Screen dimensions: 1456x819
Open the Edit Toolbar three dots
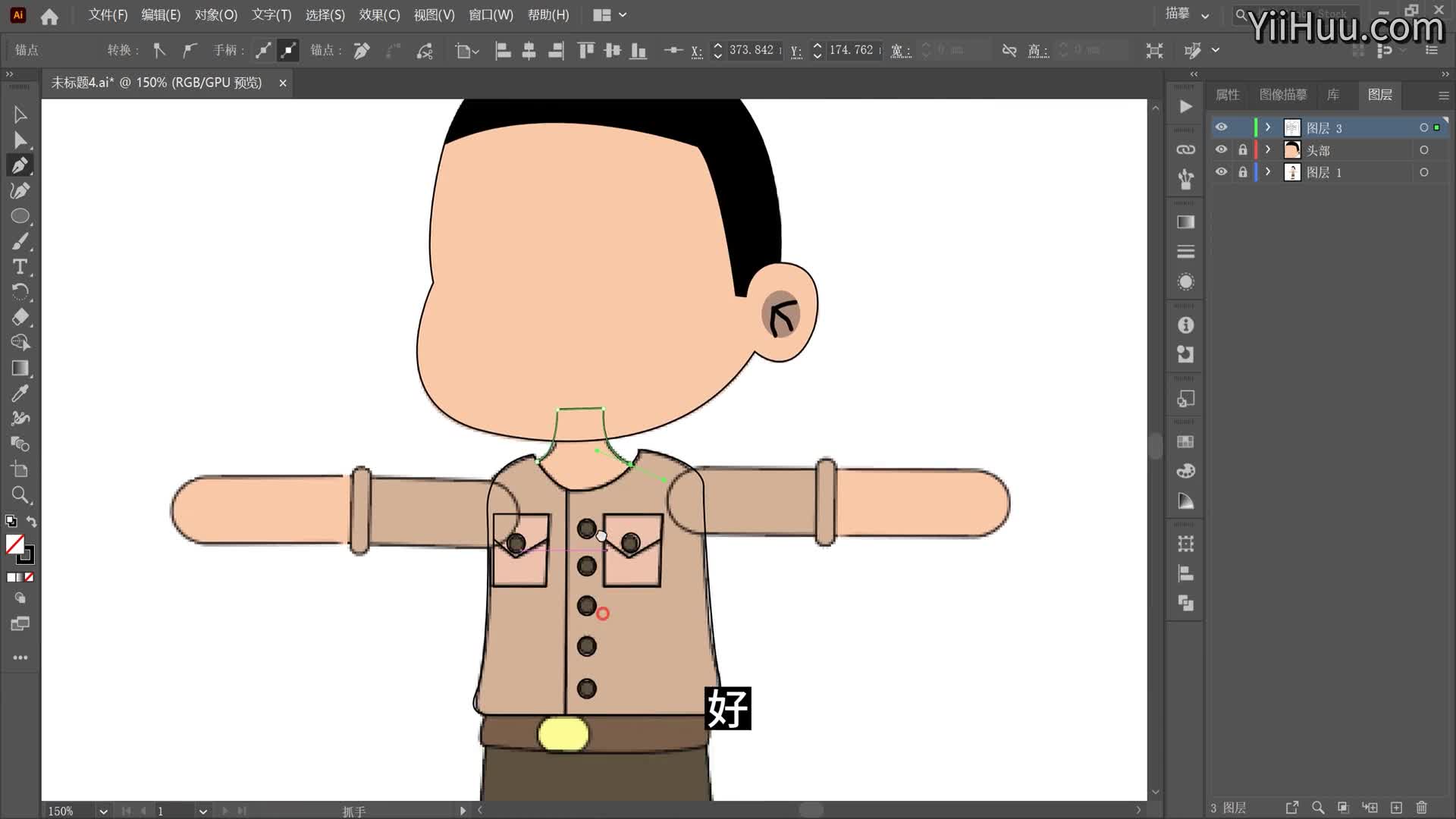click(20, 657)
